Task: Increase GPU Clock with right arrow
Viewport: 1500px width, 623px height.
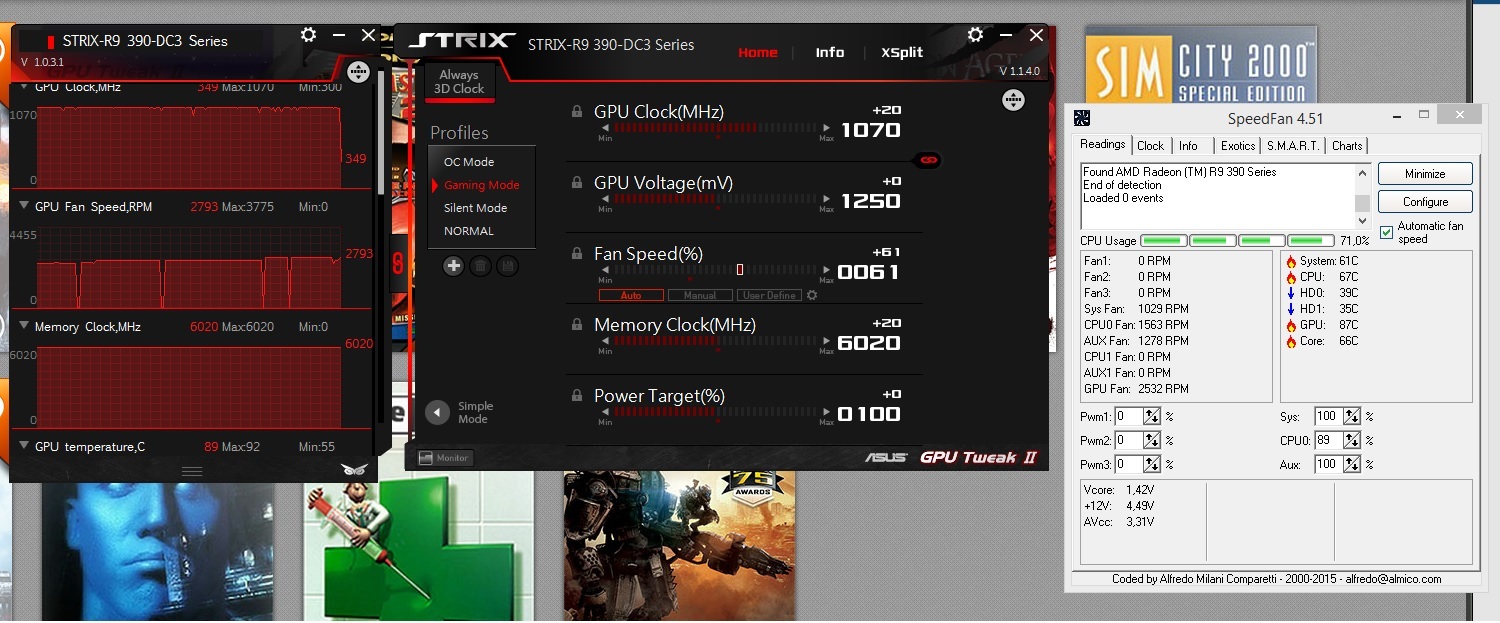Action: (x=826, y=128)
